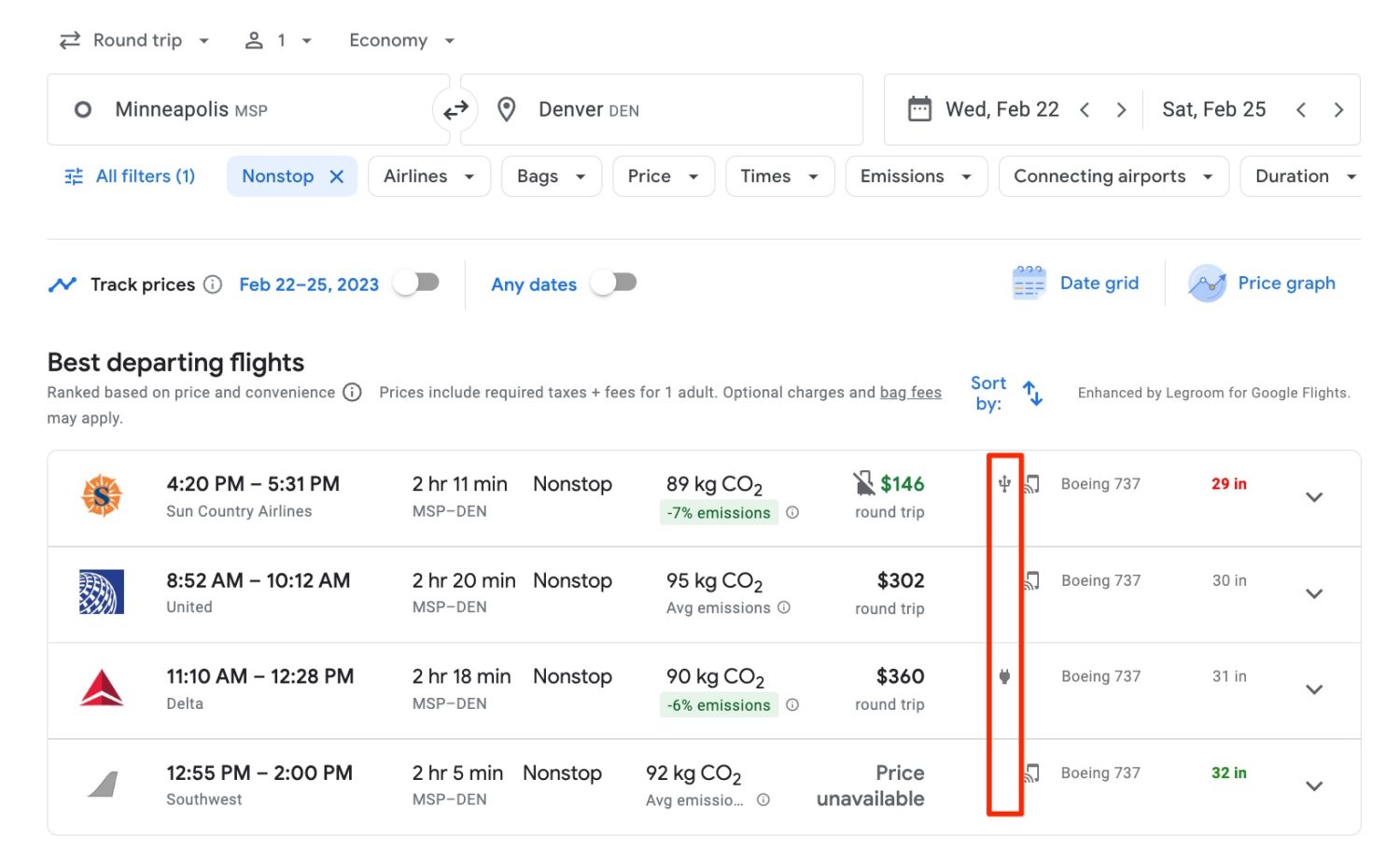The height and width of the screenshot is (862, 1400).
Task: Click the bag fees link
Action: coord(910,392)
